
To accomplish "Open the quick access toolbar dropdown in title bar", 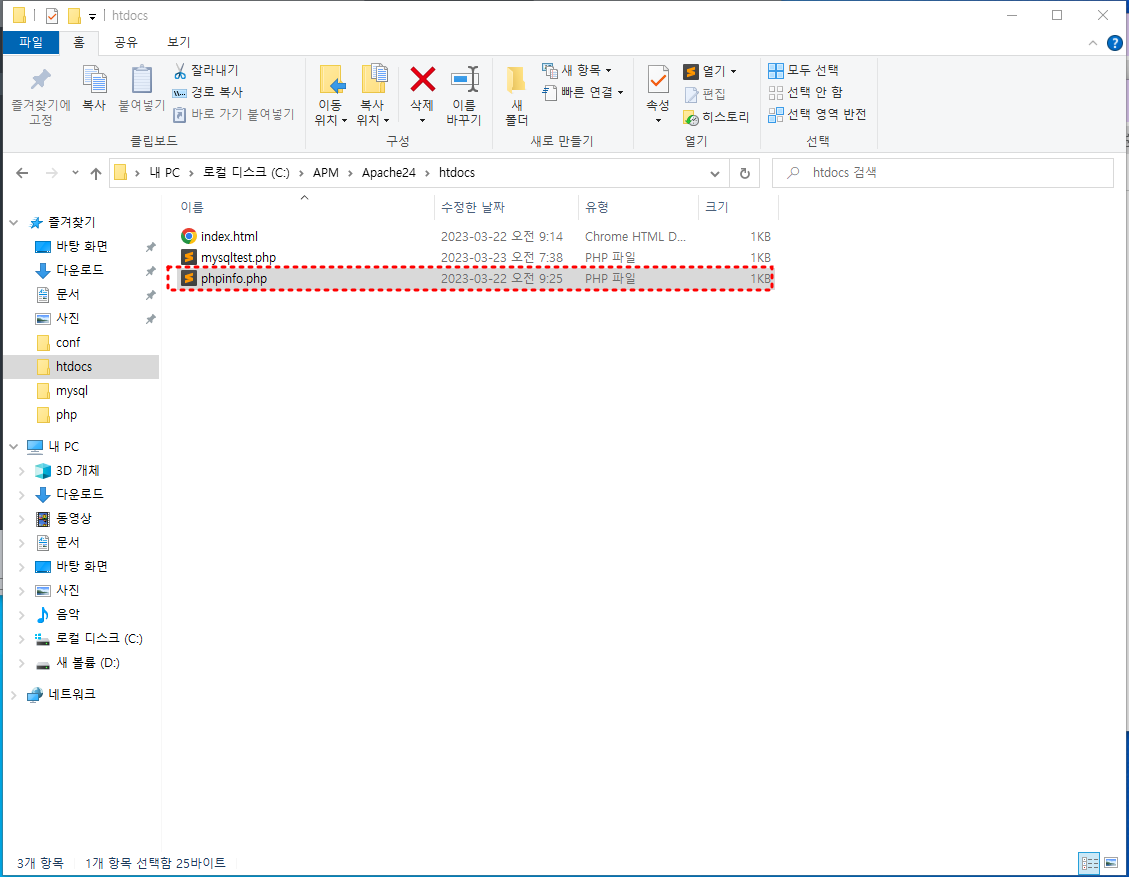I will pos(92,16).
